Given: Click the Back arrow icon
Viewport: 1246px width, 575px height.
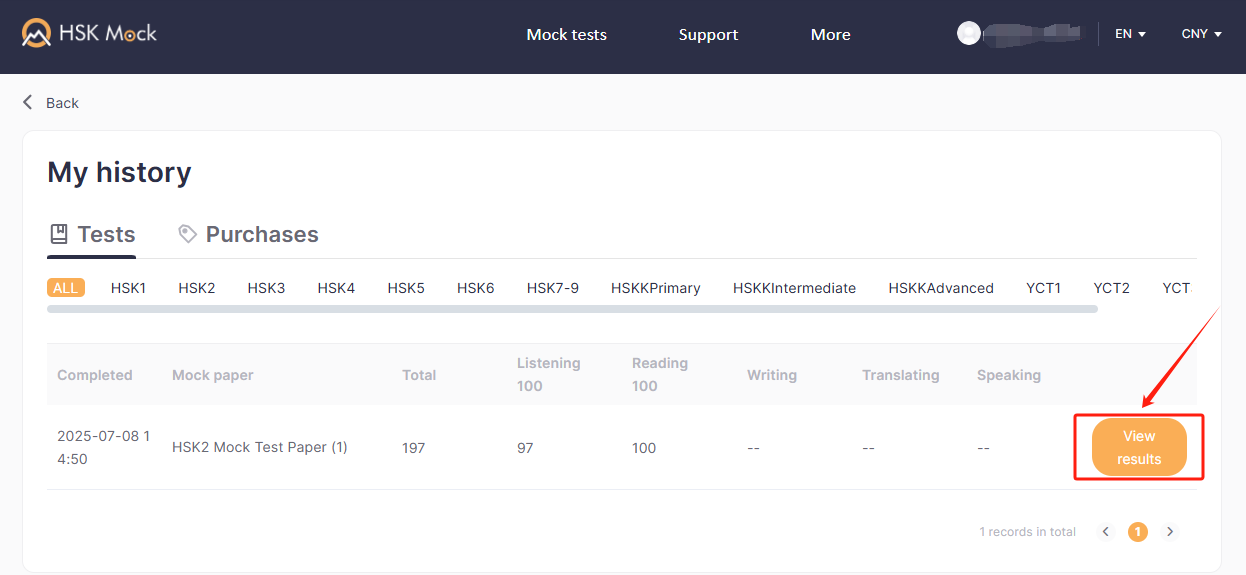Looking at the screenshot, I should pos(28,102).
